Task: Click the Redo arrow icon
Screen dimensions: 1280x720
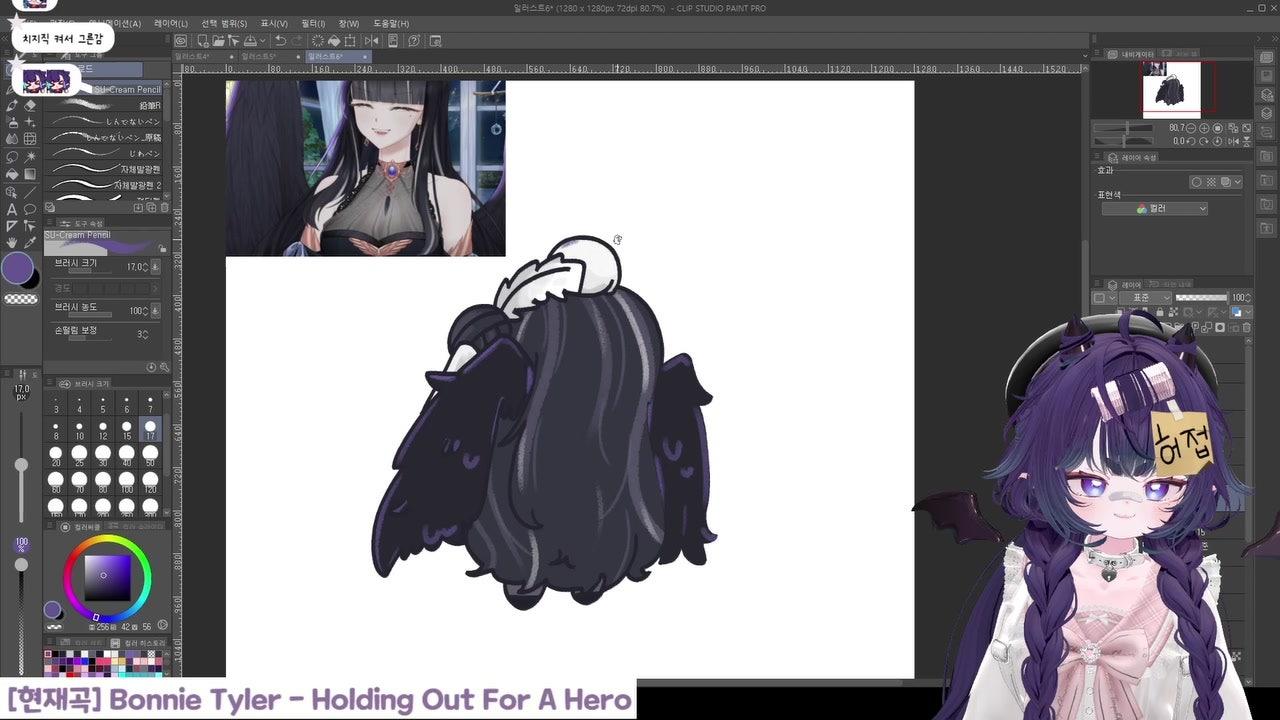Action: pyautogui.click(x=297, y=41)
